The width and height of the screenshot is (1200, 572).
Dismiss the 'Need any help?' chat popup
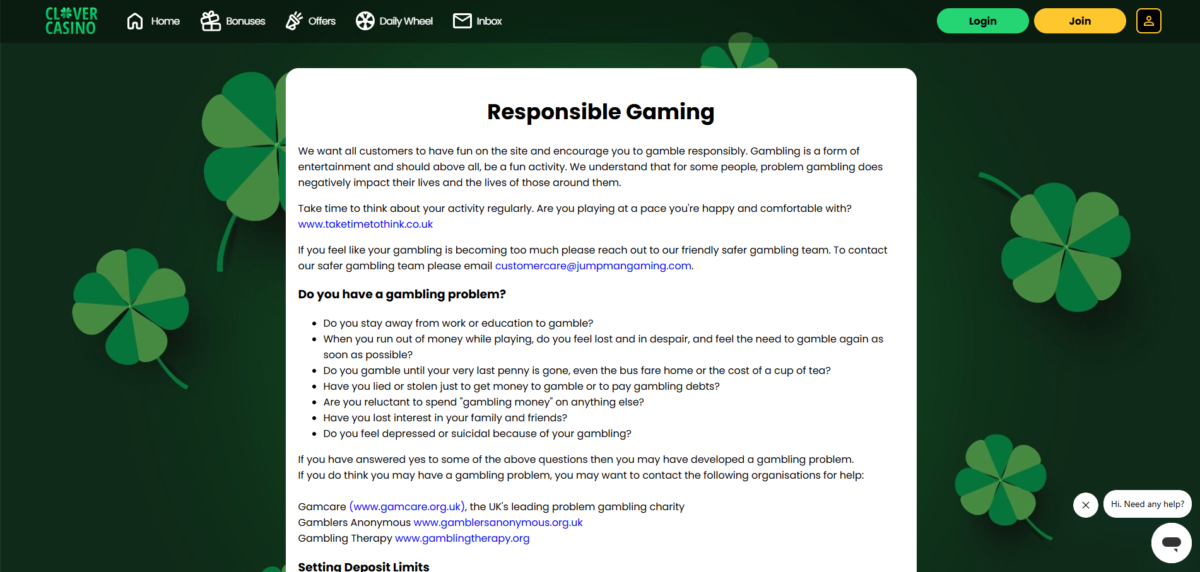pyautogui.click(x=1085, y=505)
